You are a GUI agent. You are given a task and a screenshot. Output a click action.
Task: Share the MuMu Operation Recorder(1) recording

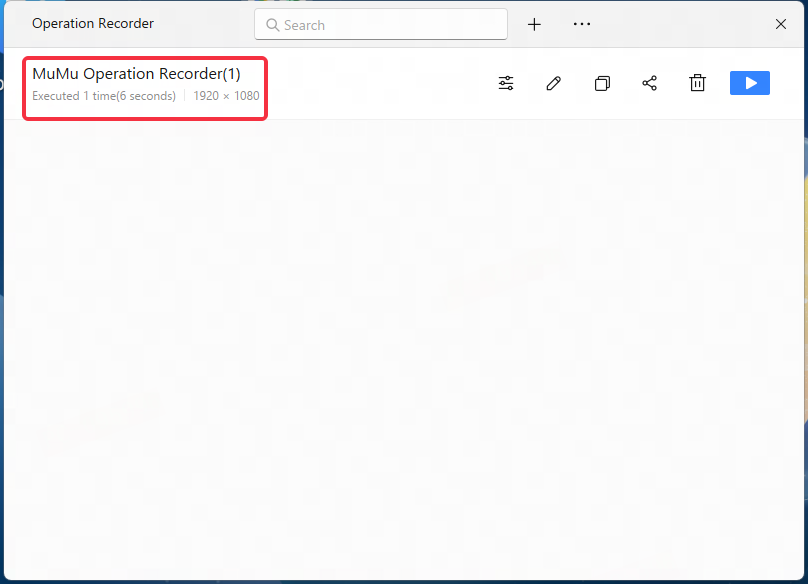pyautogui.click(x=649, y=83)
